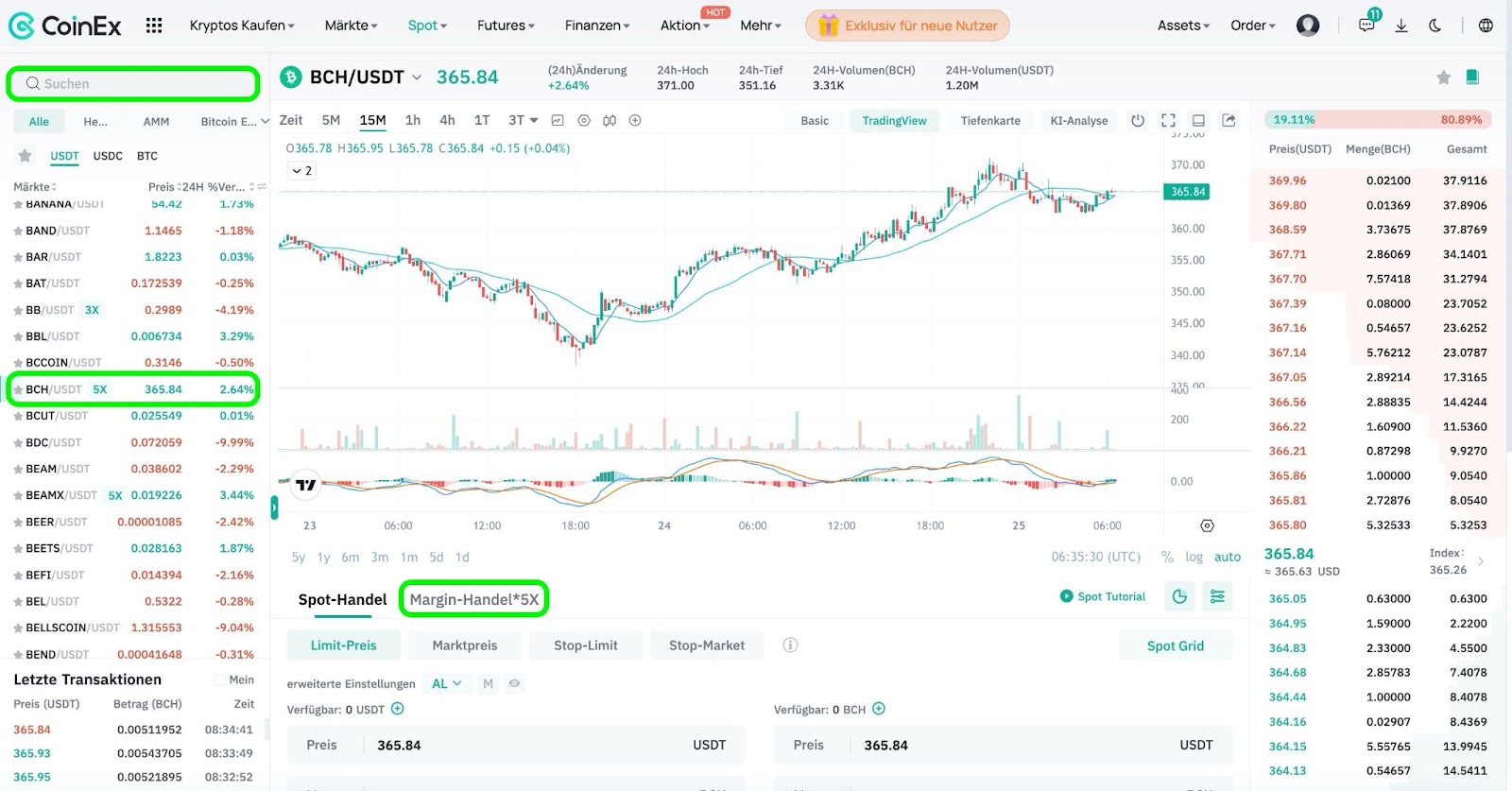
Task: Open the indicators candlestick icon
Action: pos(610,120)
